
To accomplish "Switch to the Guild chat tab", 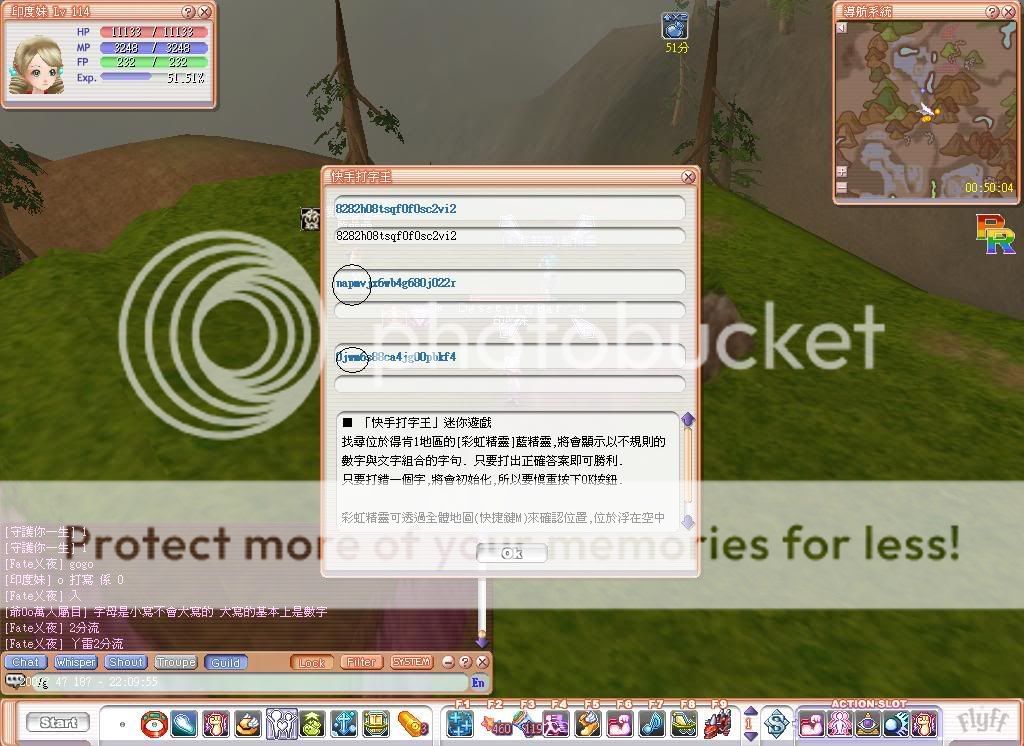I will tap(225, 662).
